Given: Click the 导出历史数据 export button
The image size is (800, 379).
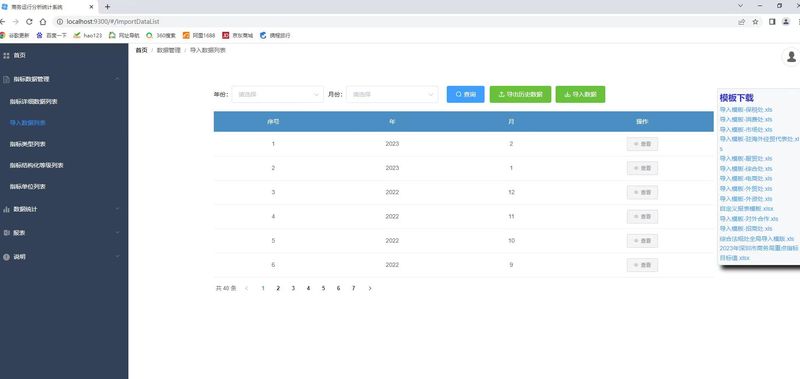Looking at the screenshot, I should pos(520,94).
